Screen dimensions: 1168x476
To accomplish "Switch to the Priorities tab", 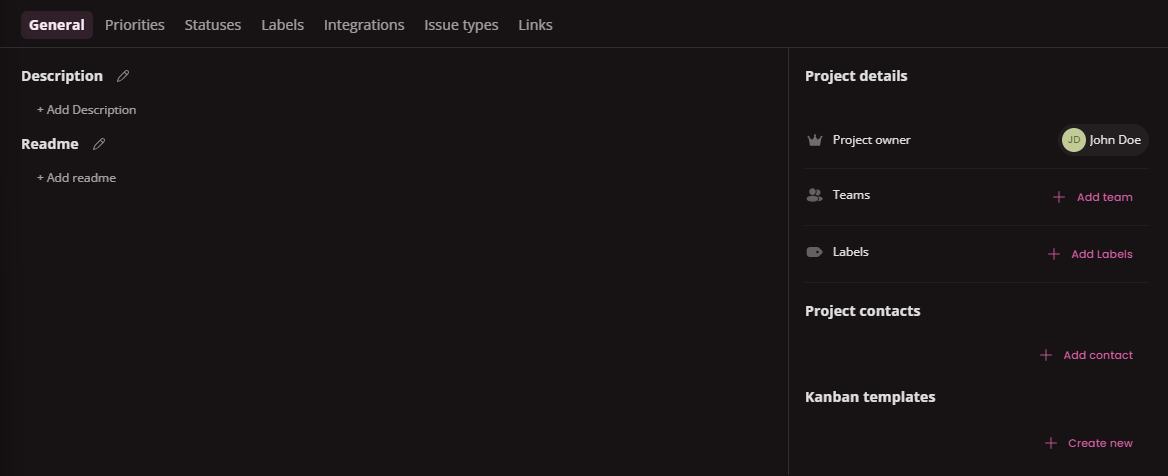I will coord(135,25).
